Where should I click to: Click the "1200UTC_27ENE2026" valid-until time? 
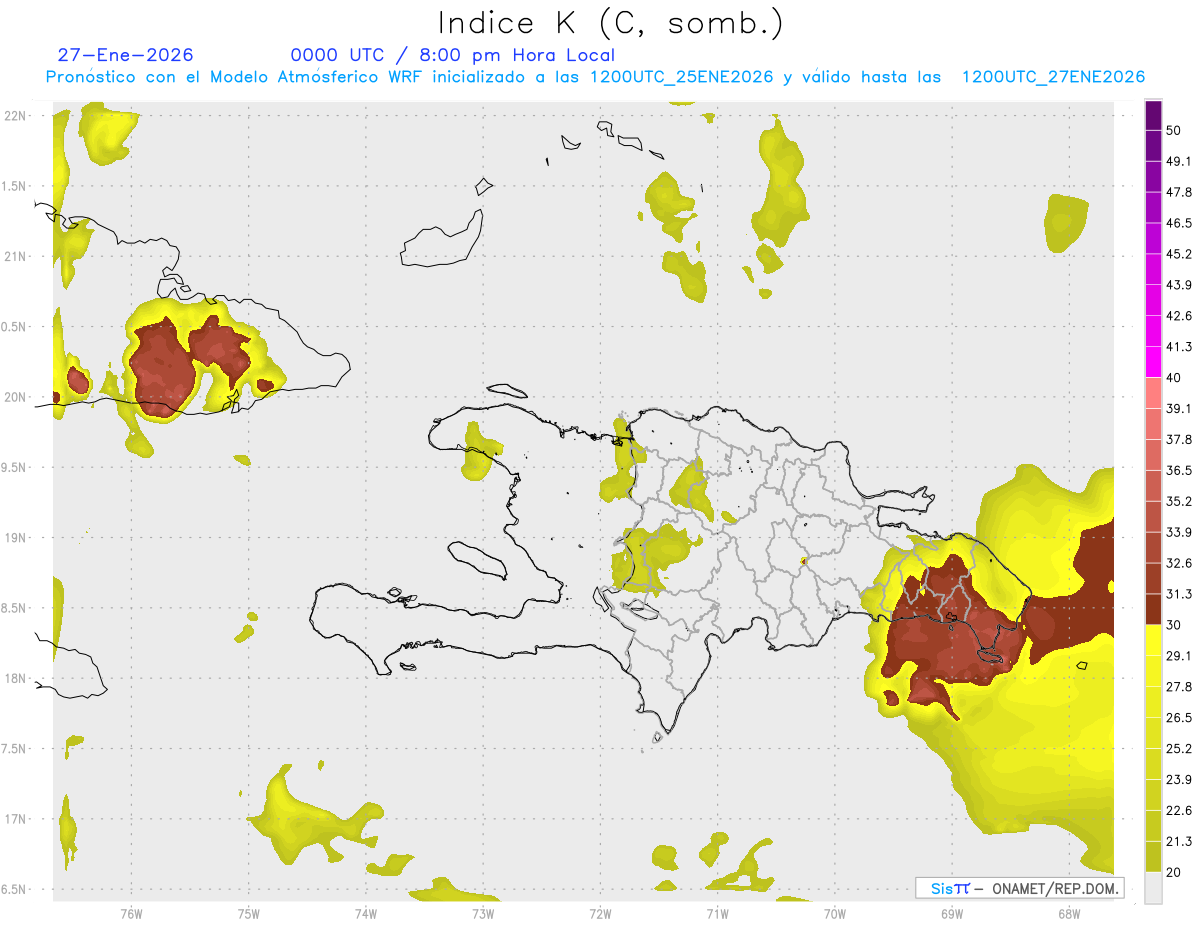(x=1053, y=77)
